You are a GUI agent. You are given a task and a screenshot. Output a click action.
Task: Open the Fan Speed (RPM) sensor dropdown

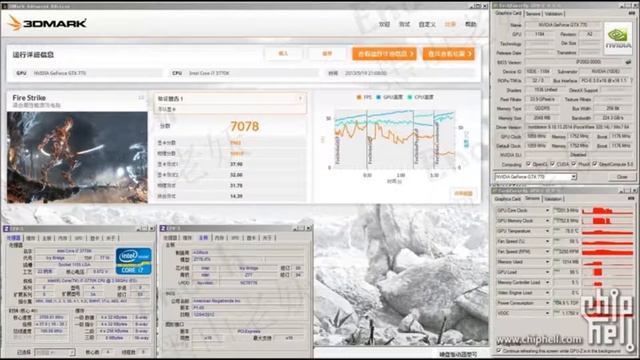[547, 251]
